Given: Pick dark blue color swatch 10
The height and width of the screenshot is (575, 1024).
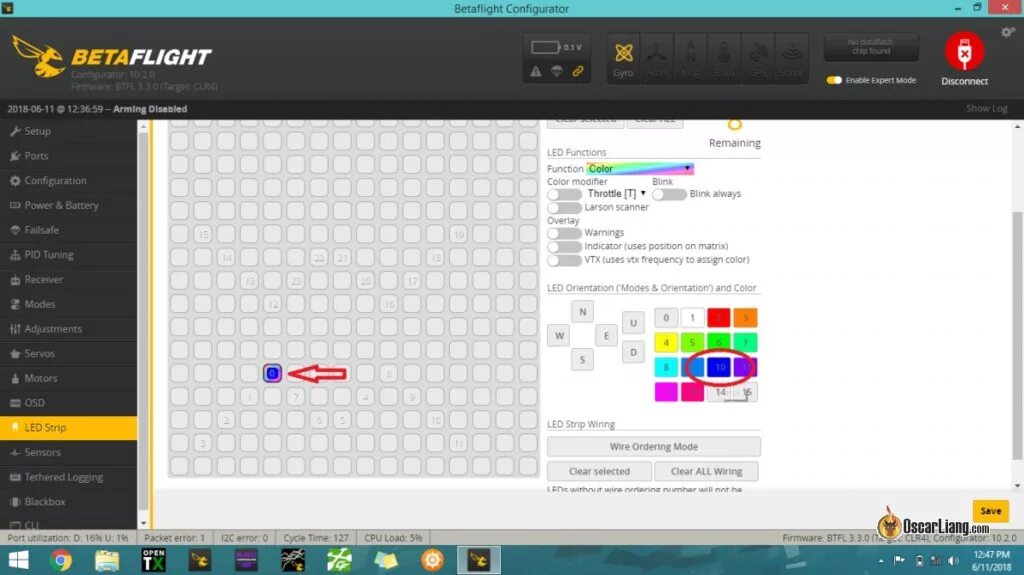Looking at the screenshot, I should (x=718, y=368).
